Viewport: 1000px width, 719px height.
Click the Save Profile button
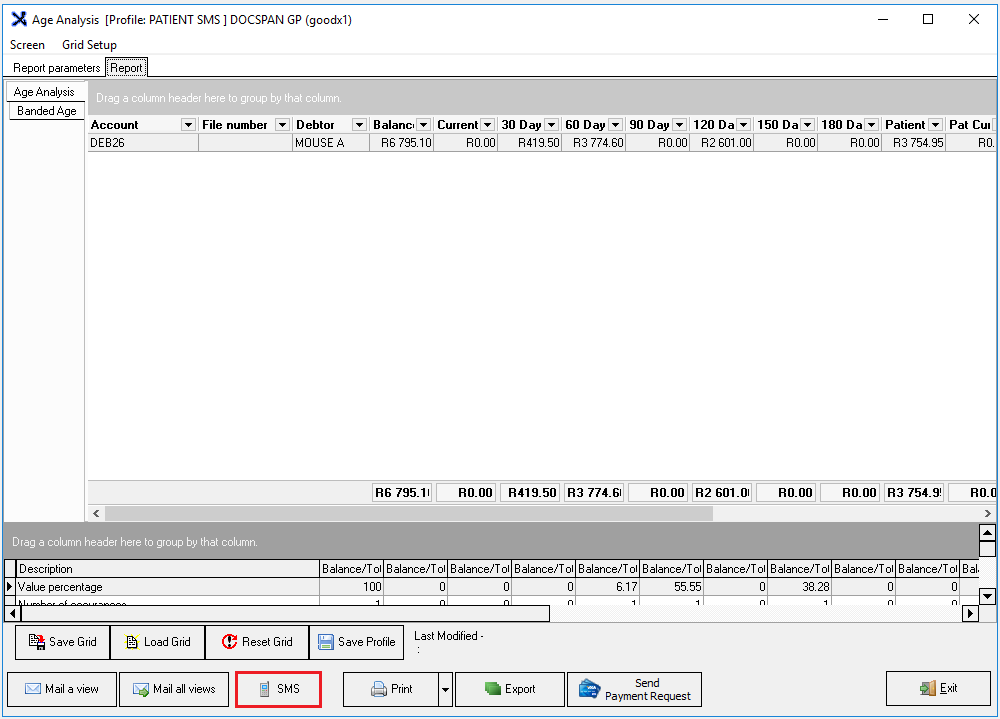click(x=356, y=642)
